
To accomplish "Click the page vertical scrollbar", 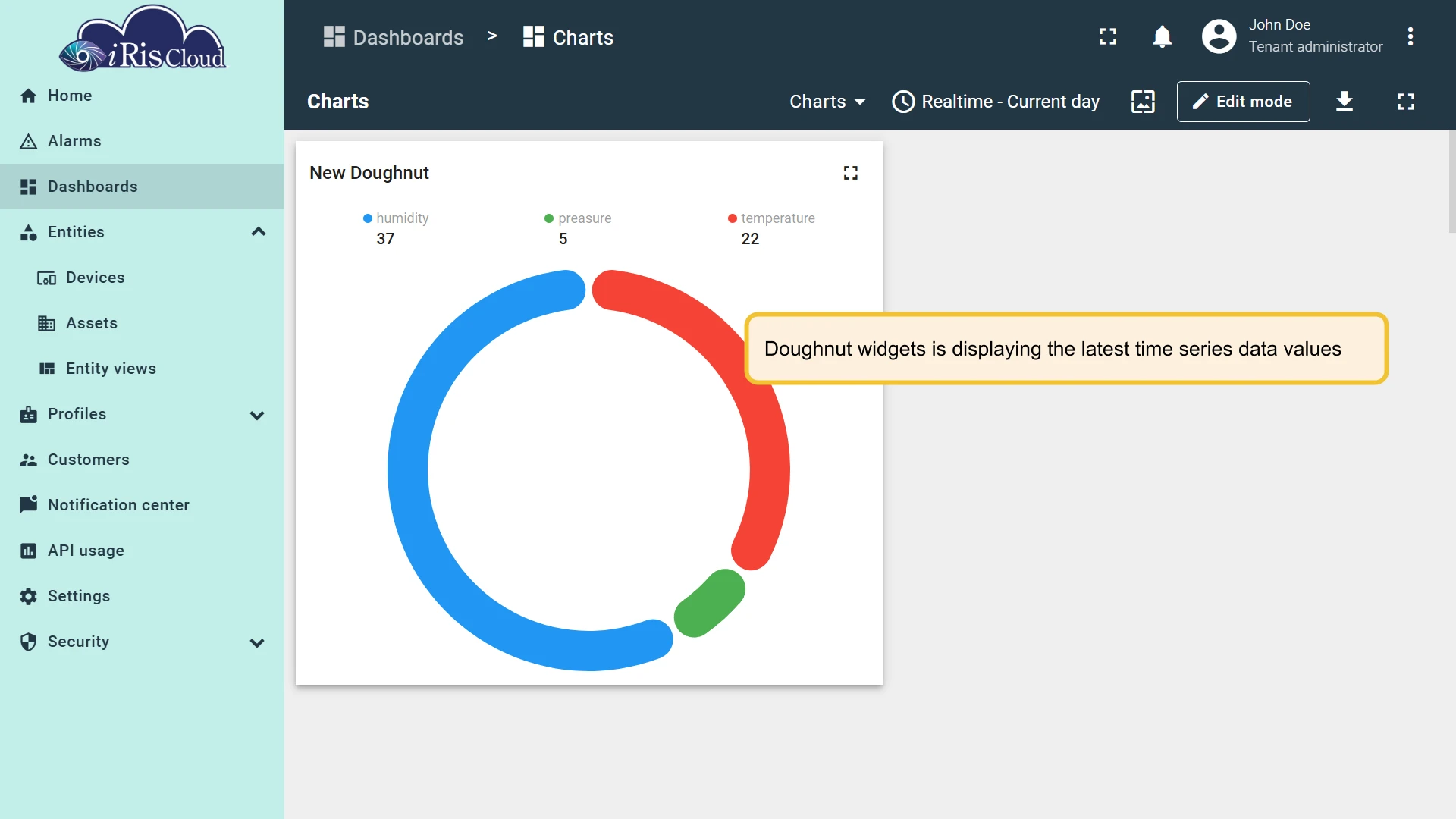I will click(x=1451, y=182).
